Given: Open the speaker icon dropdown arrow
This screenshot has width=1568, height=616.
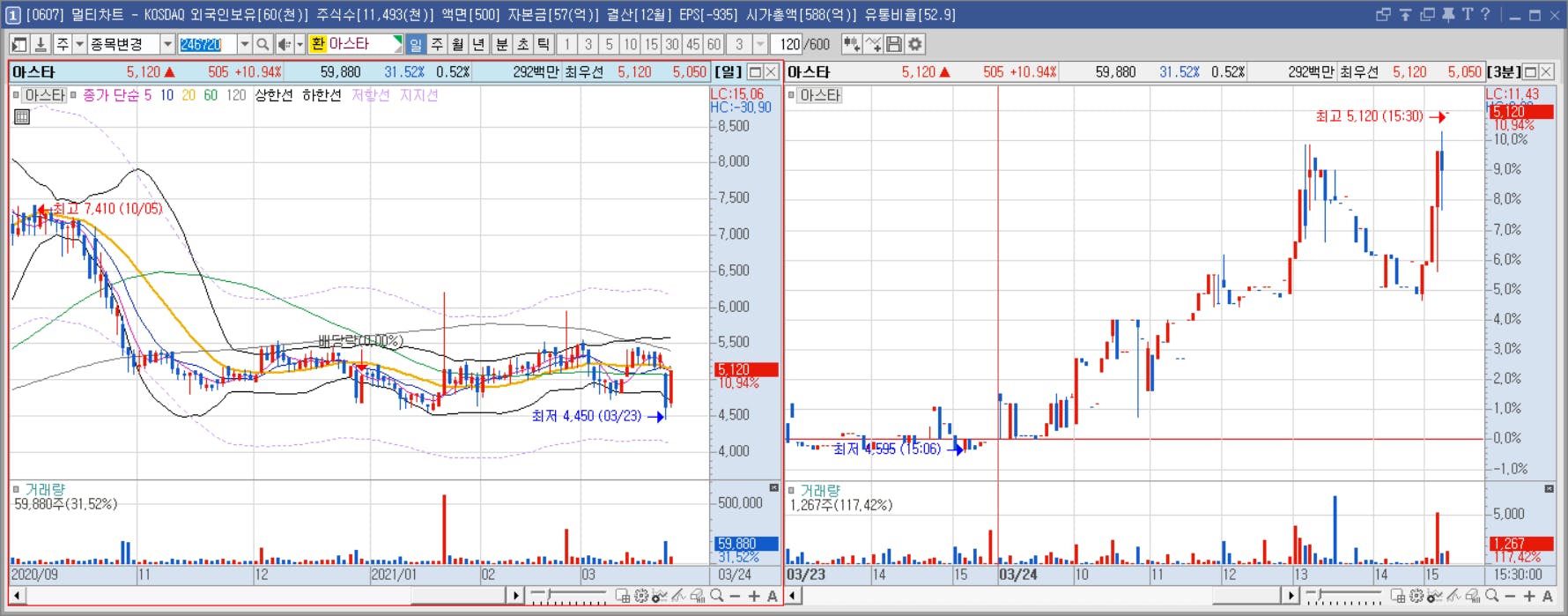Looking at the screenshot, I should (x=300, y=44).
